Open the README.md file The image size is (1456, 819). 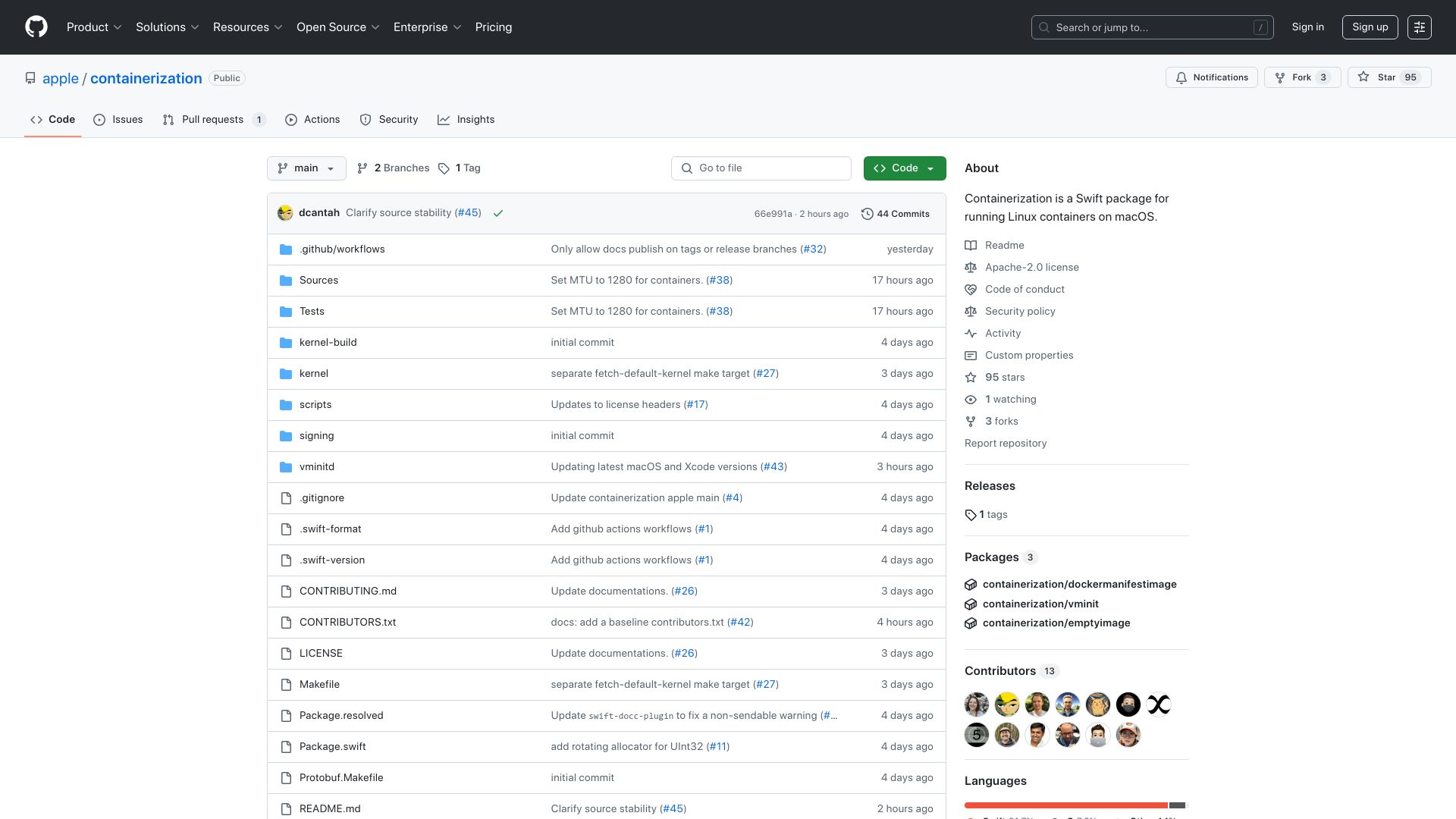point(330,809)
